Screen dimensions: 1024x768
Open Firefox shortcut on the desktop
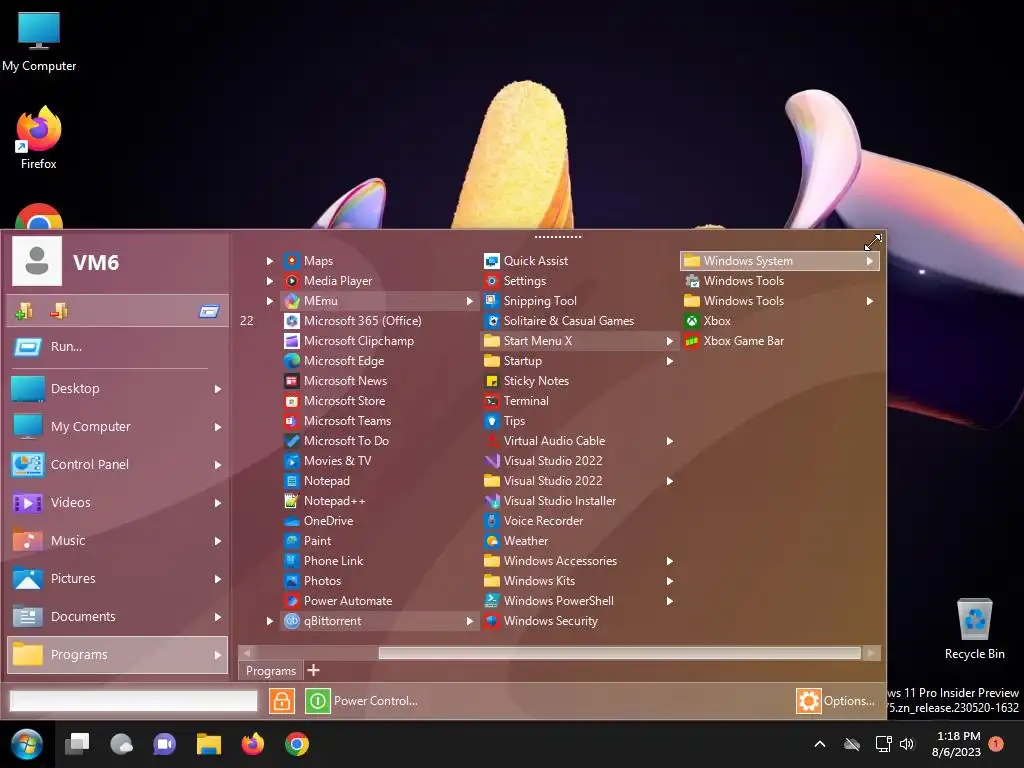(39, 138)
